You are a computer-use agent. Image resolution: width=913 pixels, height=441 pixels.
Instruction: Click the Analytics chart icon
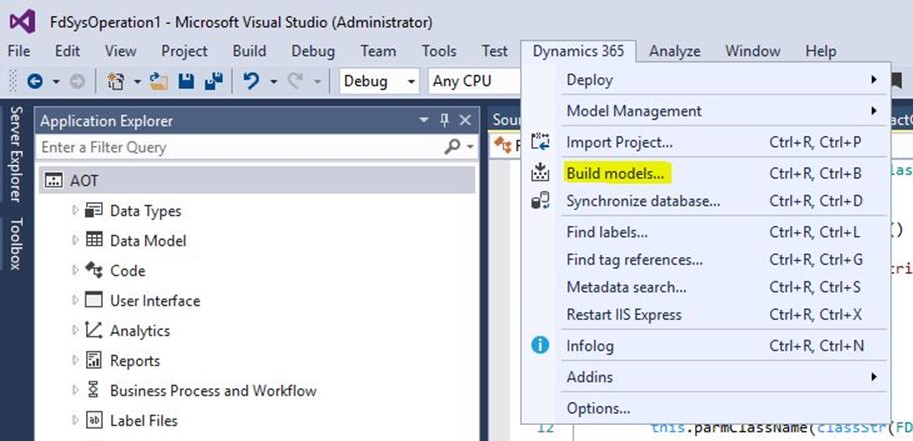coord(93,330)
